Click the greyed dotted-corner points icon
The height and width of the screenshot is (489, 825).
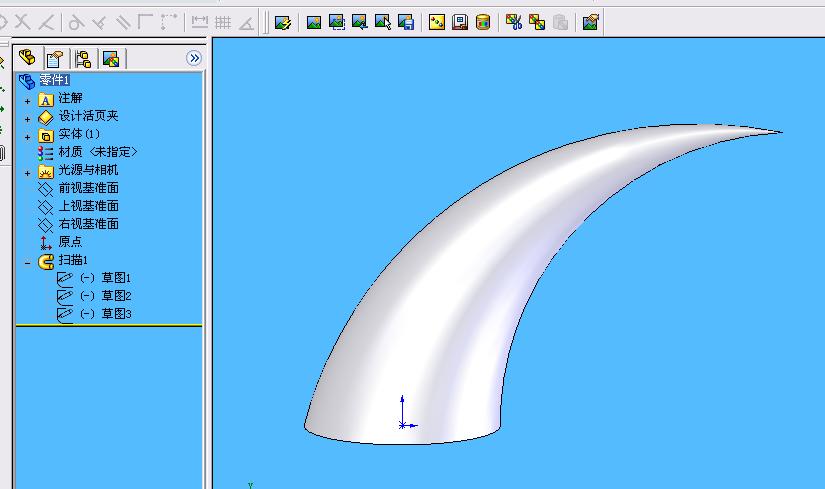coord(169,22)
